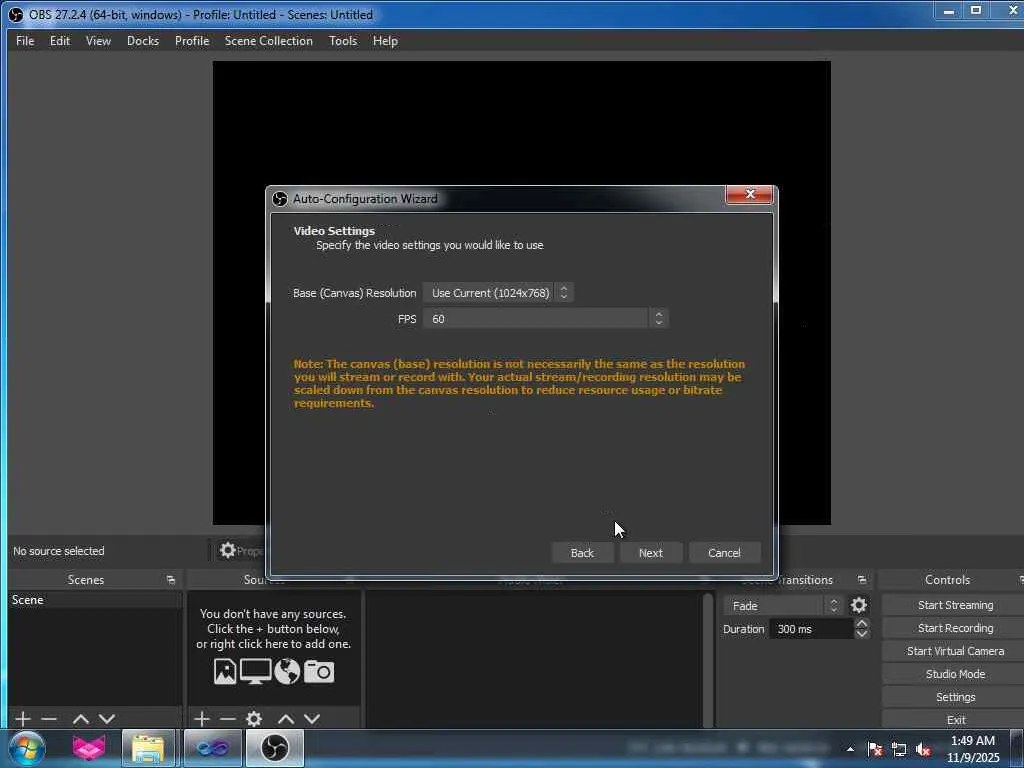The height and width of the screenshot is (768, 1024).
Task: Pop out the Scenes dock
Action: click(x=170, y=580)
